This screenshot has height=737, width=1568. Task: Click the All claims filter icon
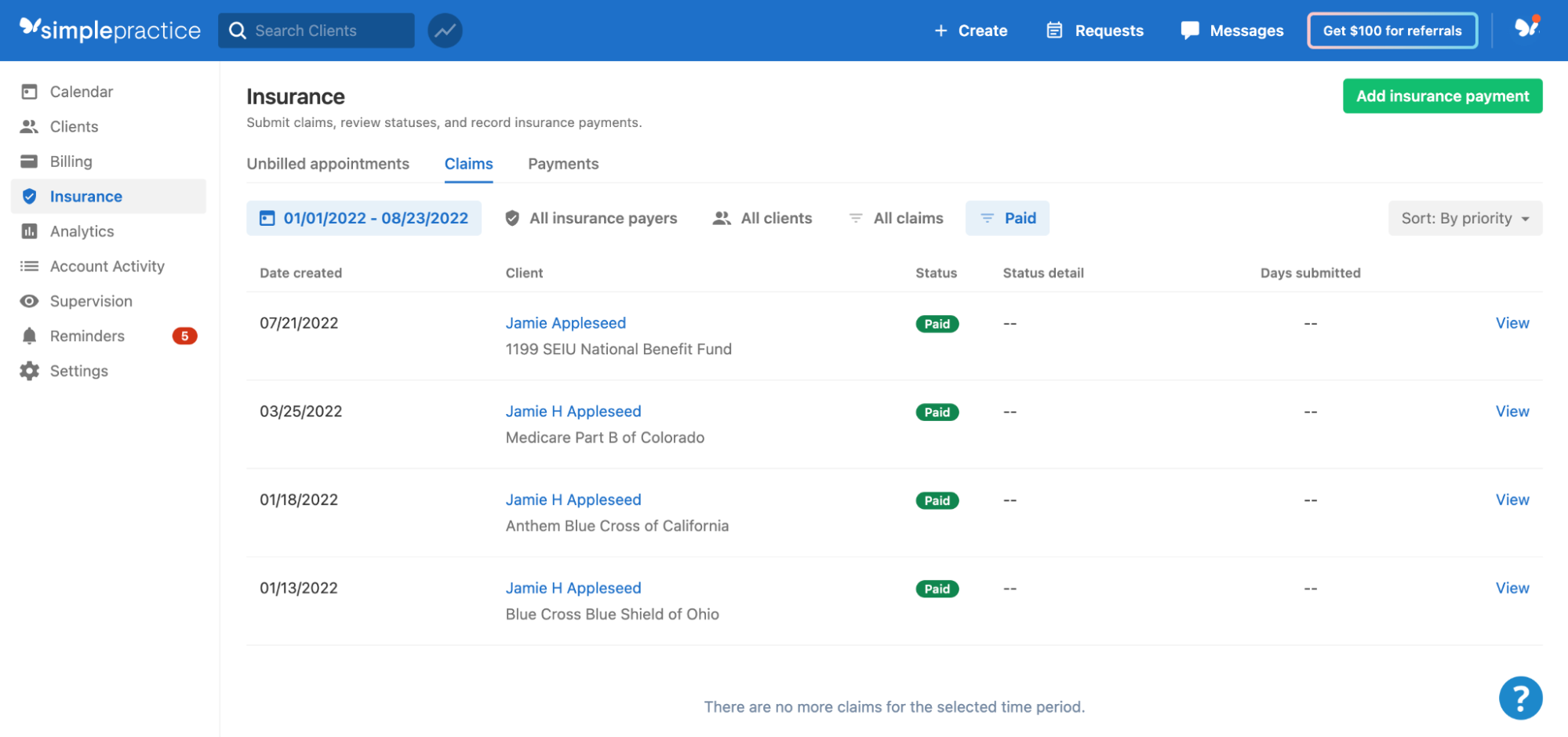pos(856,218)
